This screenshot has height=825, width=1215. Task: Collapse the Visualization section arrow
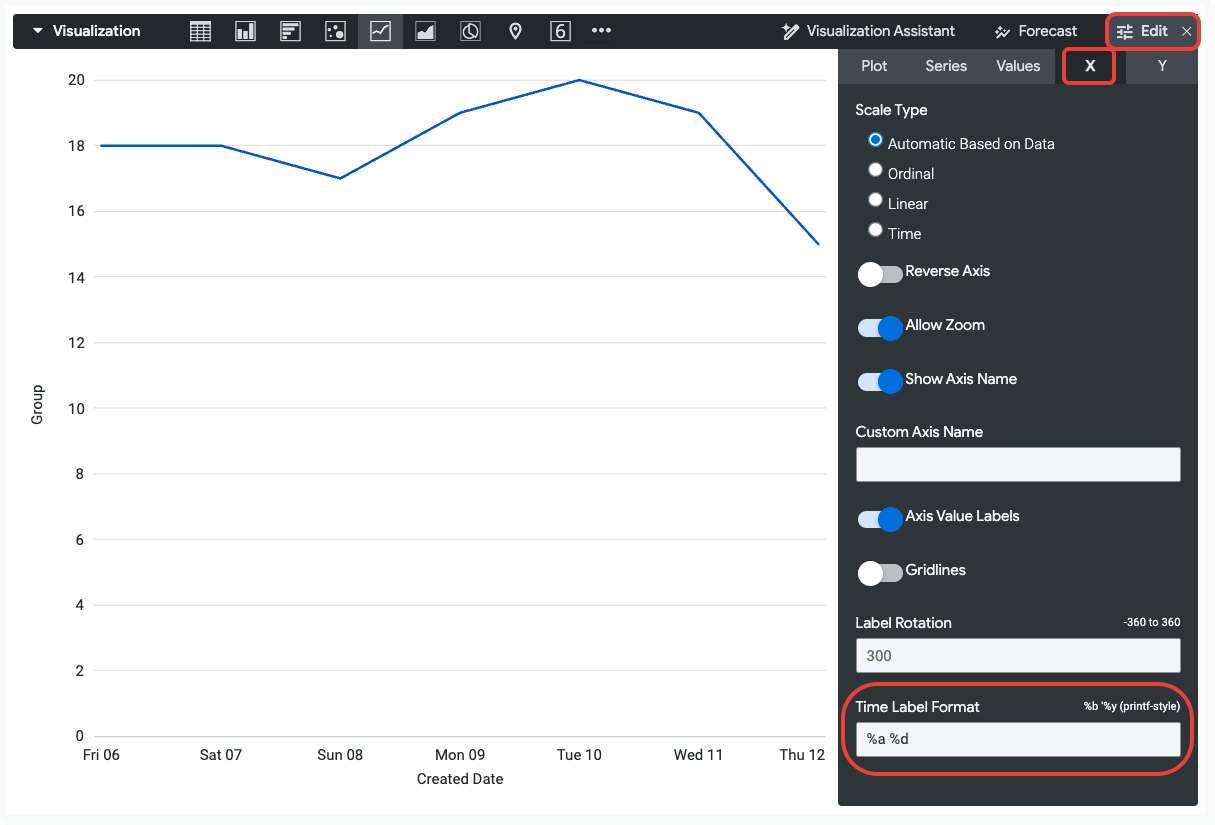pyautogui.click(x=38, y=31)
